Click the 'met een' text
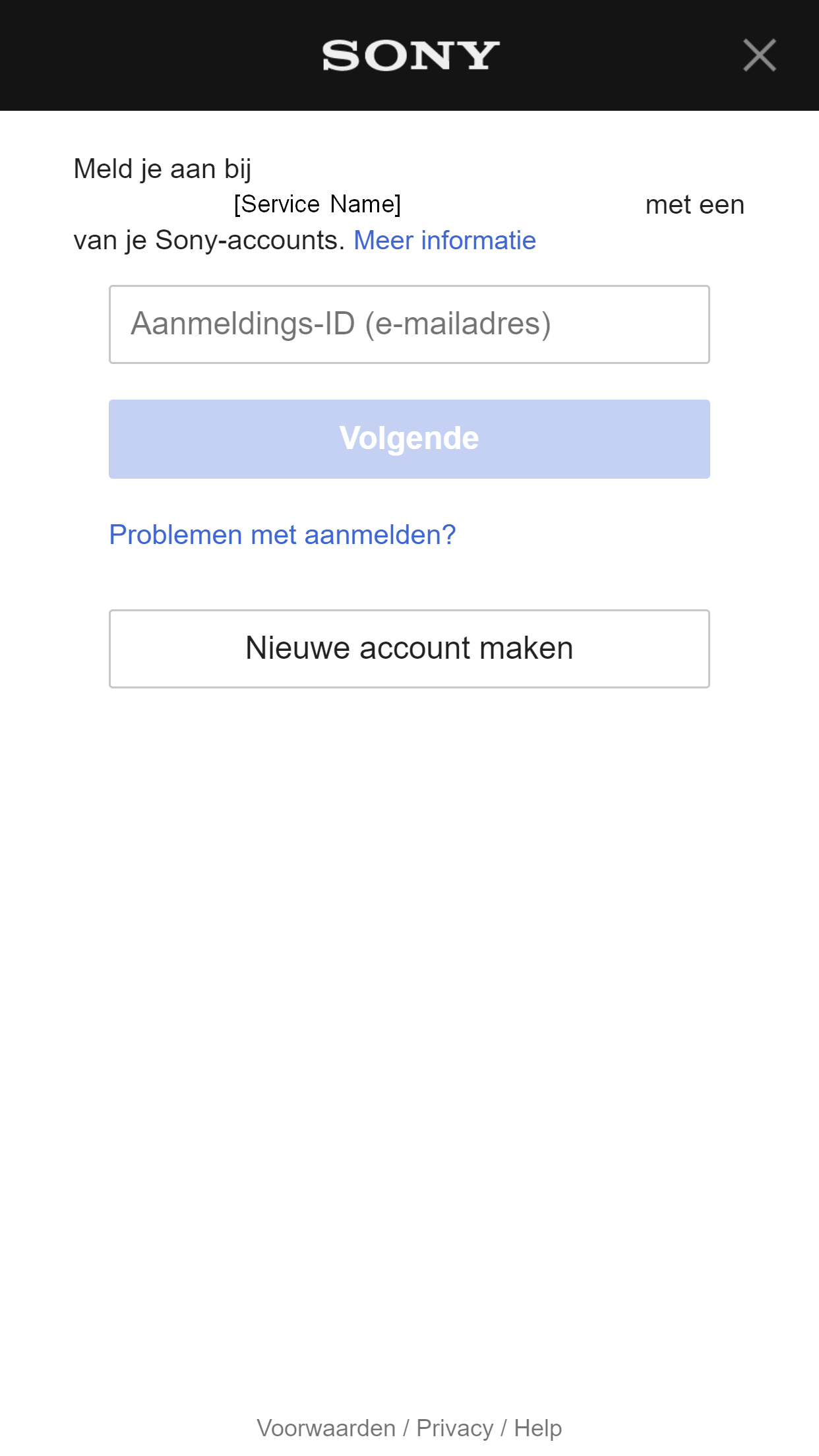The image size is (819, 1456). pyautogui.click(x=694, y=205)
